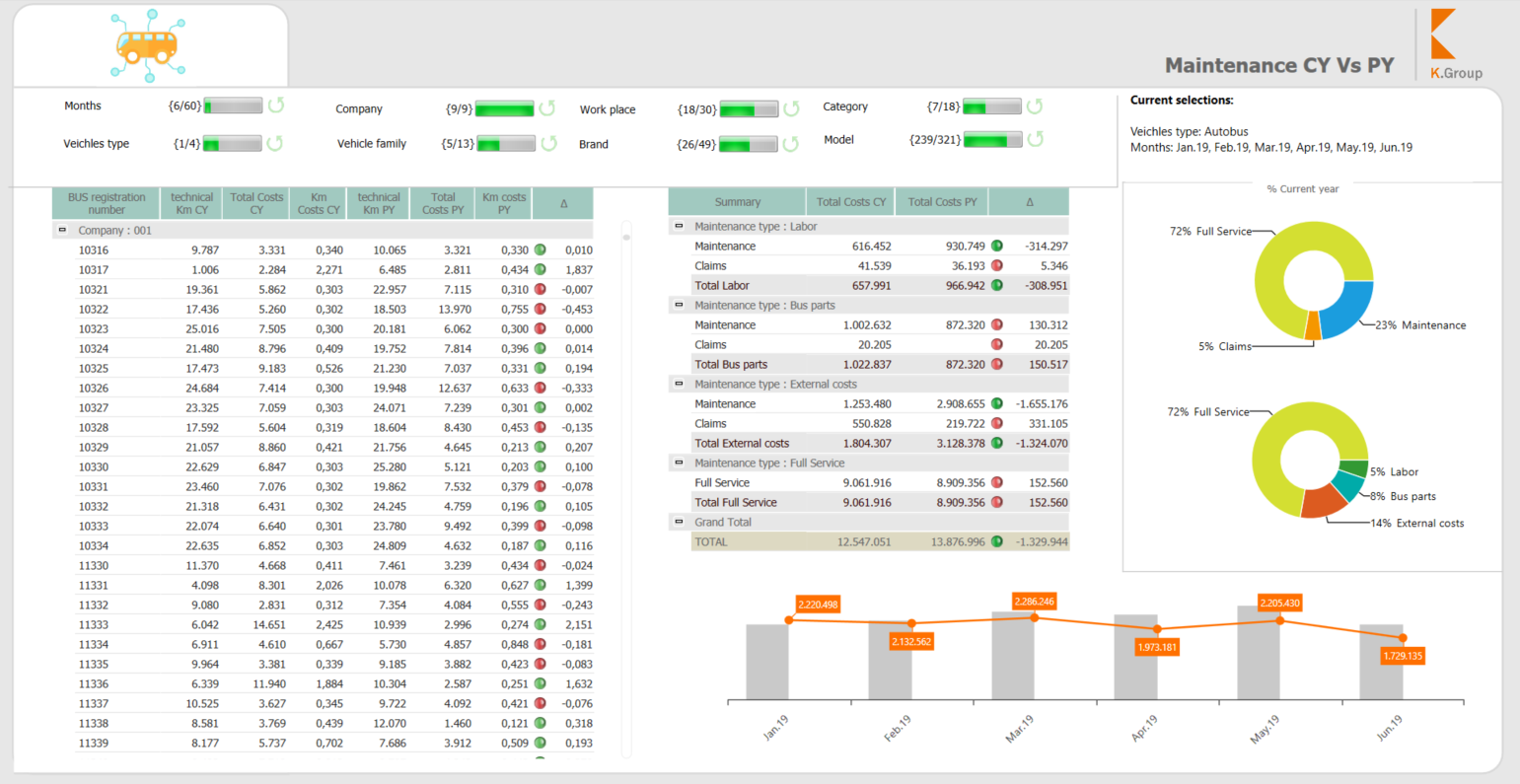Click the Mar.19 data point 2.286.246
The width and height of the screenshot is (1520, 784).
[x=1034, y=617]
